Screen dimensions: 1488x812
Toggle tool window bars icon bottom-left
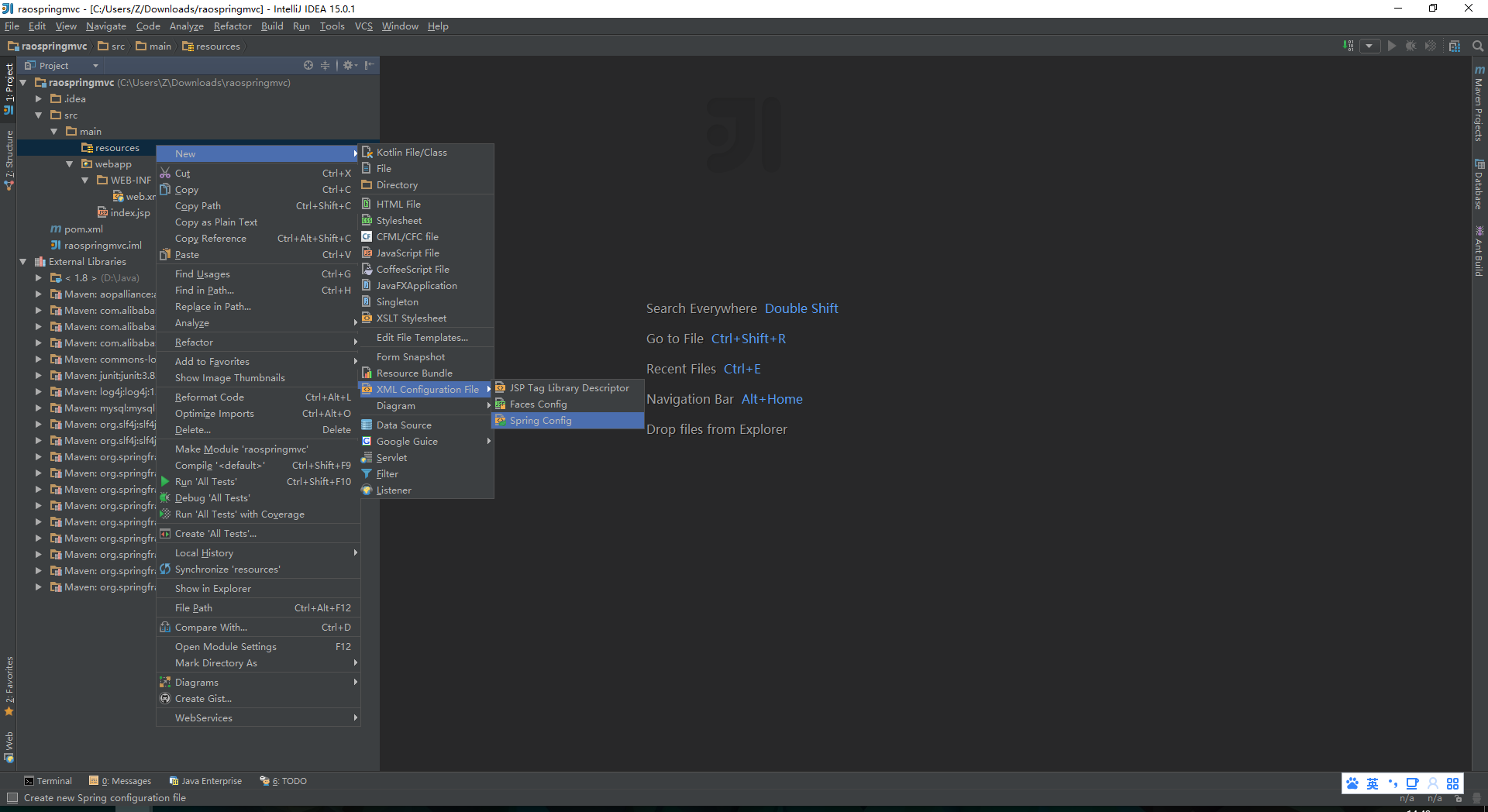[x=12, y=798]
